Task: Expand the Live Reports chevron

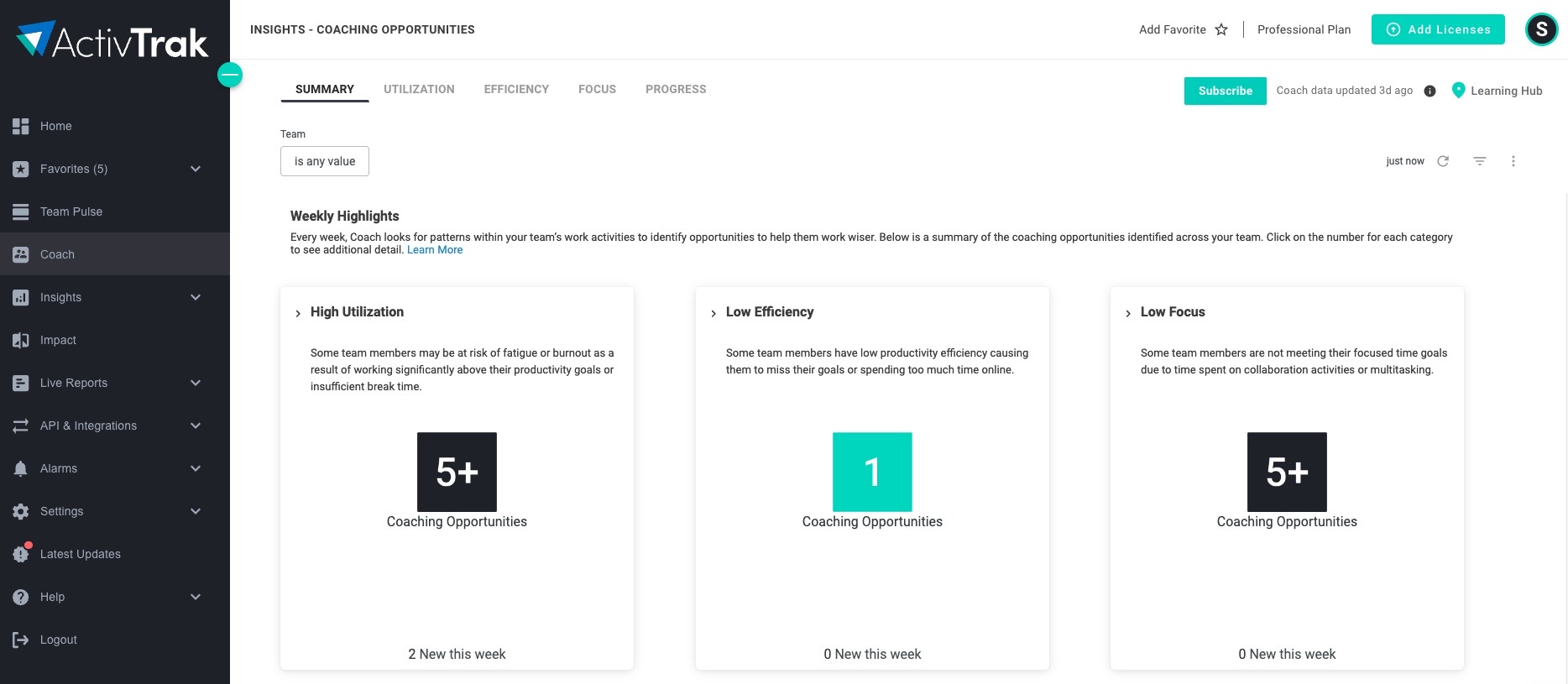Action: (x=196, y=383)
